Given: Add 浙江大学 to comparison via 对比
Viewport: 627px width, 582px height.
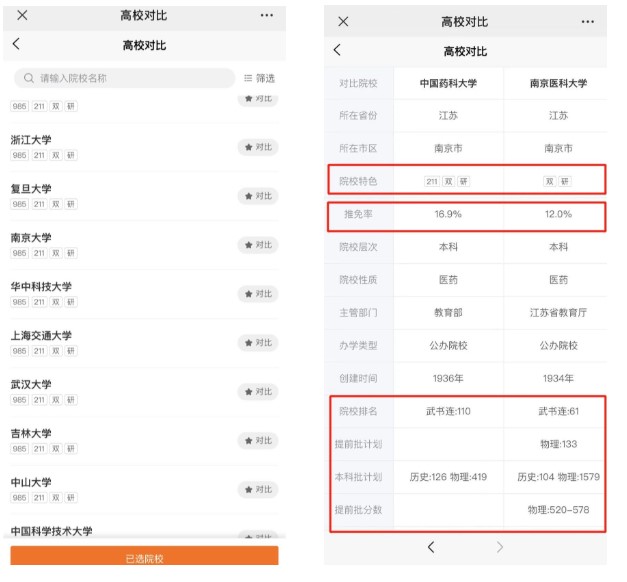Looking at the screenshot, I should [x=258, y=147].
